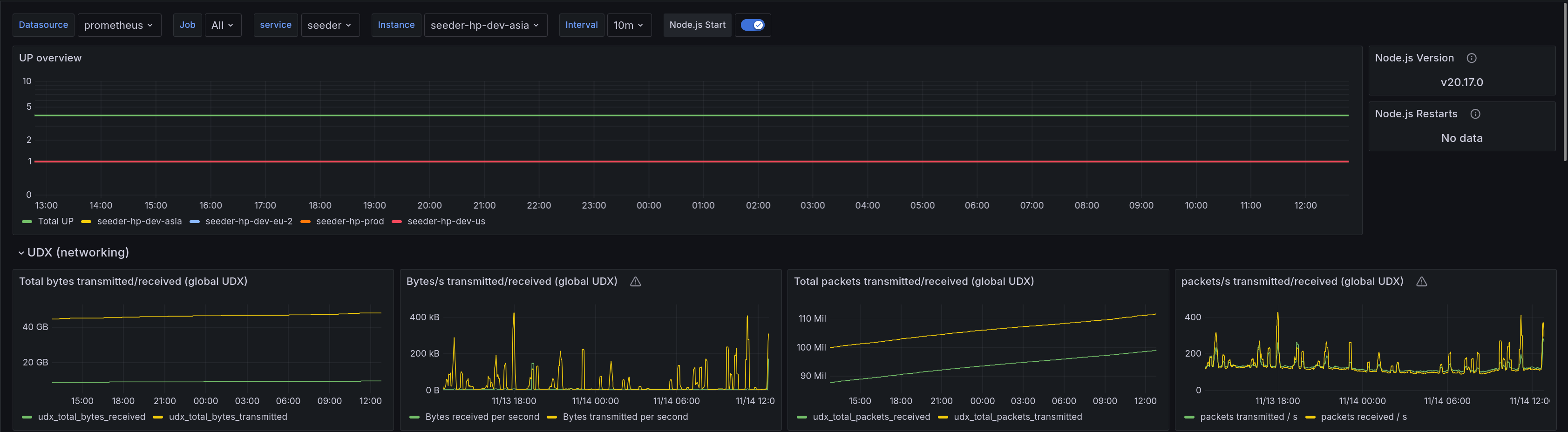
Task: Open the Job All dropdown
Action: (x=222, y=25)
